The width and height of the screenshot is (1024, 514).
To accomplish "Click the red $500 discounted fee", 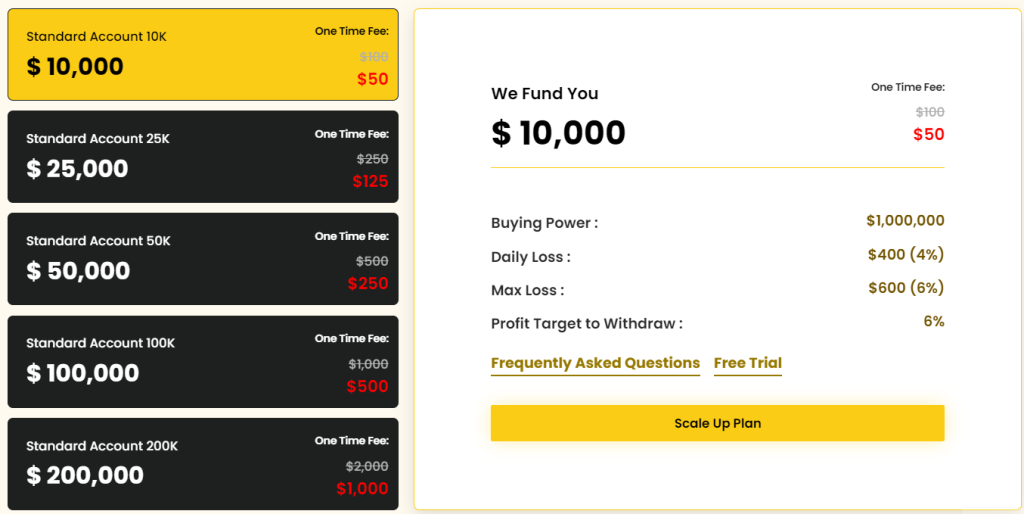I will tap(367, 387).
